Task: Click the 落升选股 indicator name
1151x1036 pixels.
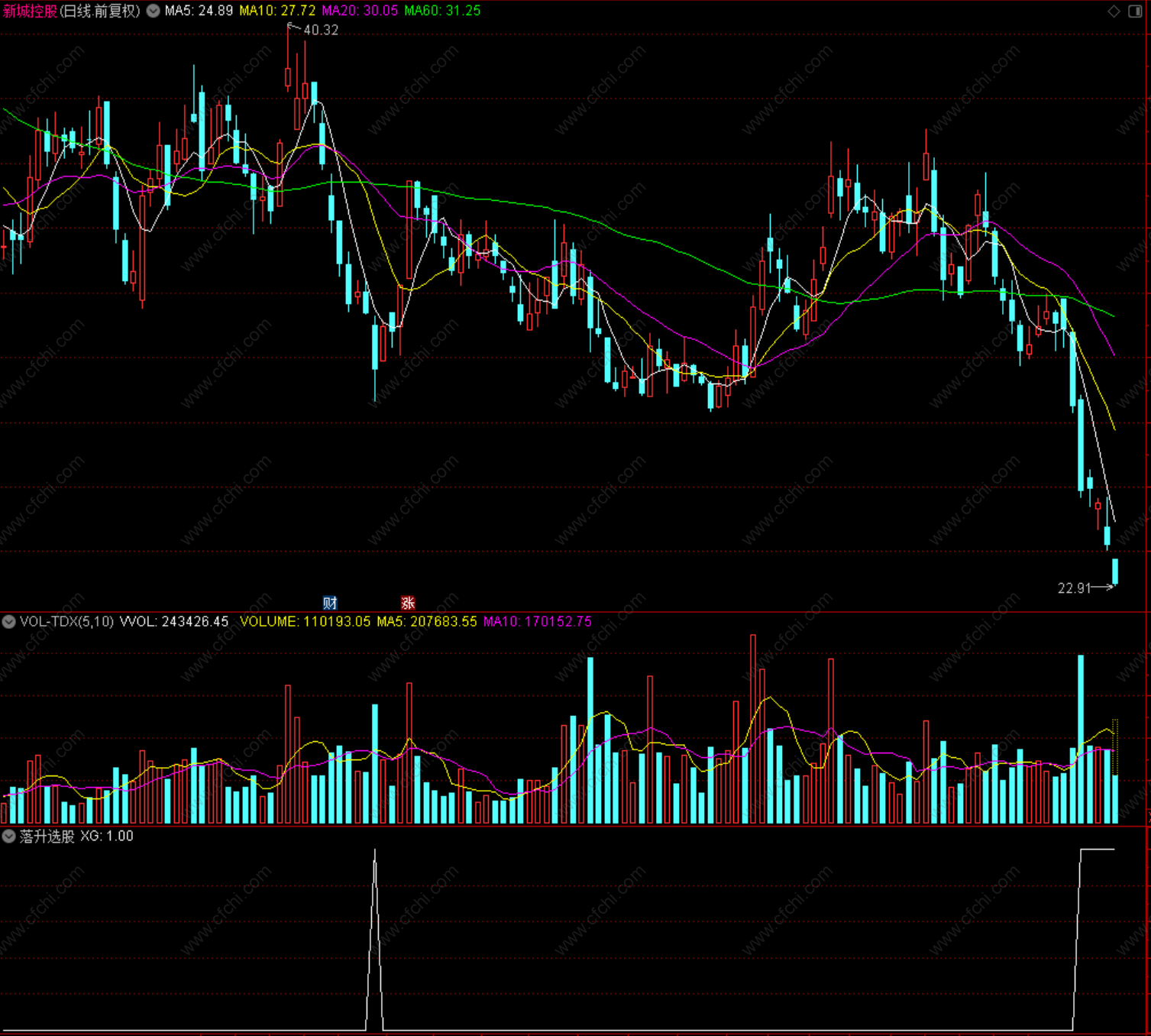Action: 47,837
